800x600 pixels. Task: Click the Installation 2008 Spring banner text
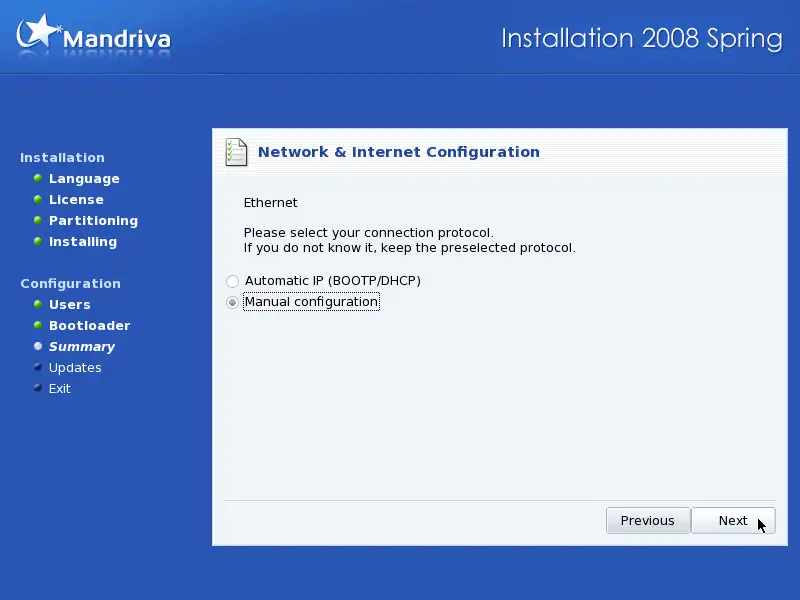[x=642, y=39]
